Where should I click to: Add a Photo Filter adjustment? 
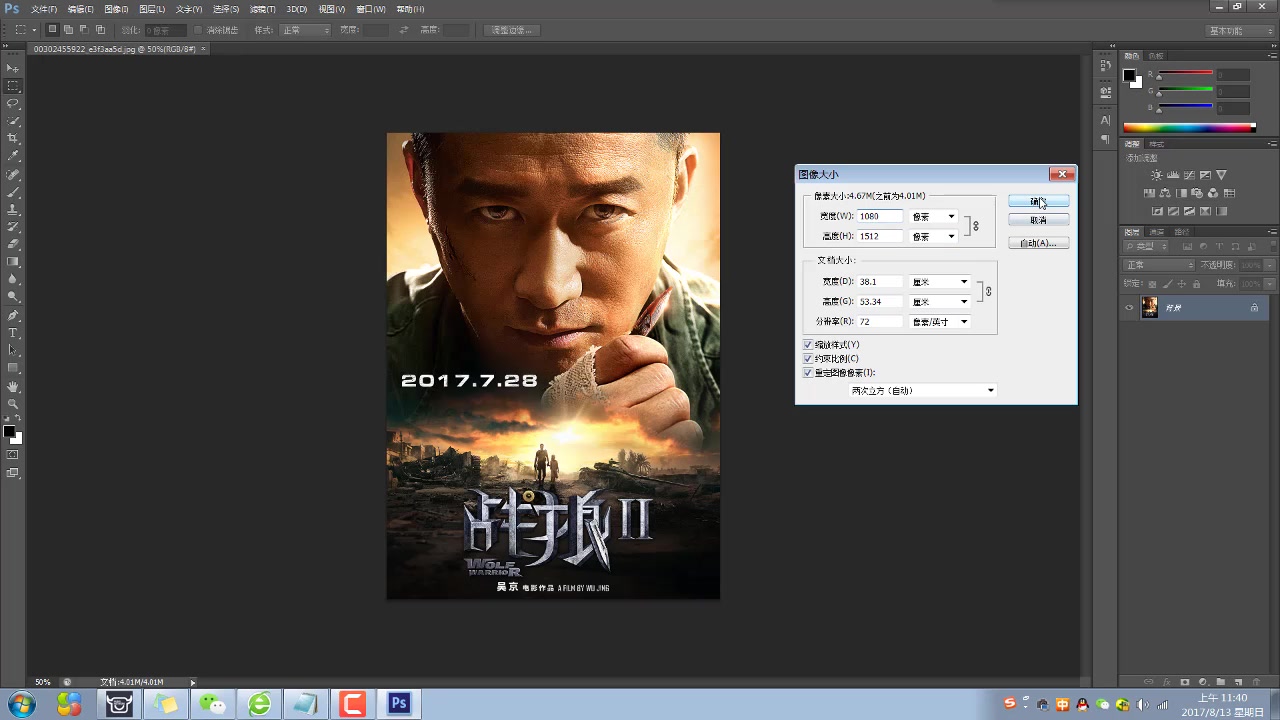[1197, 193]
